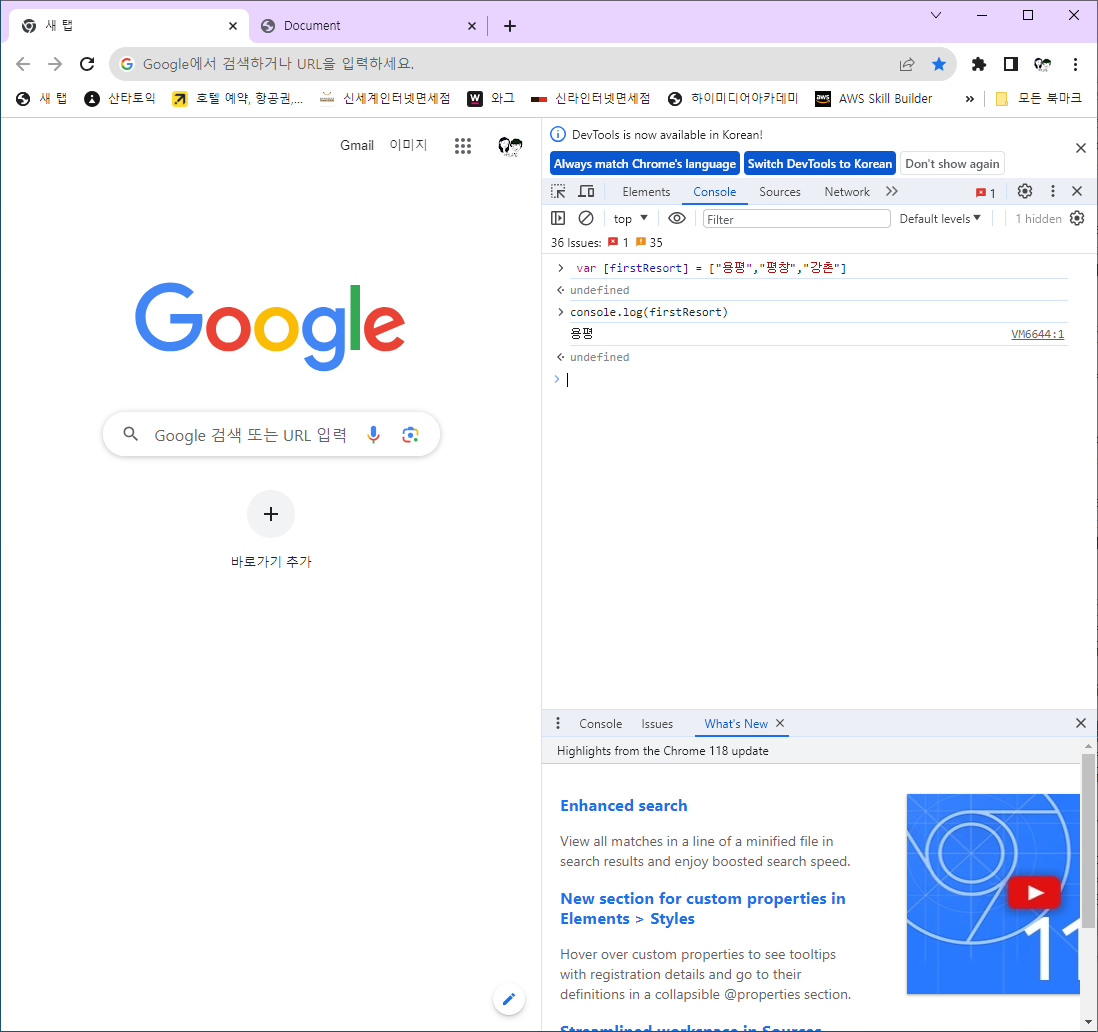
Task: Expand the hidden bookmarks chevron
Action: (x=969, y=99)
